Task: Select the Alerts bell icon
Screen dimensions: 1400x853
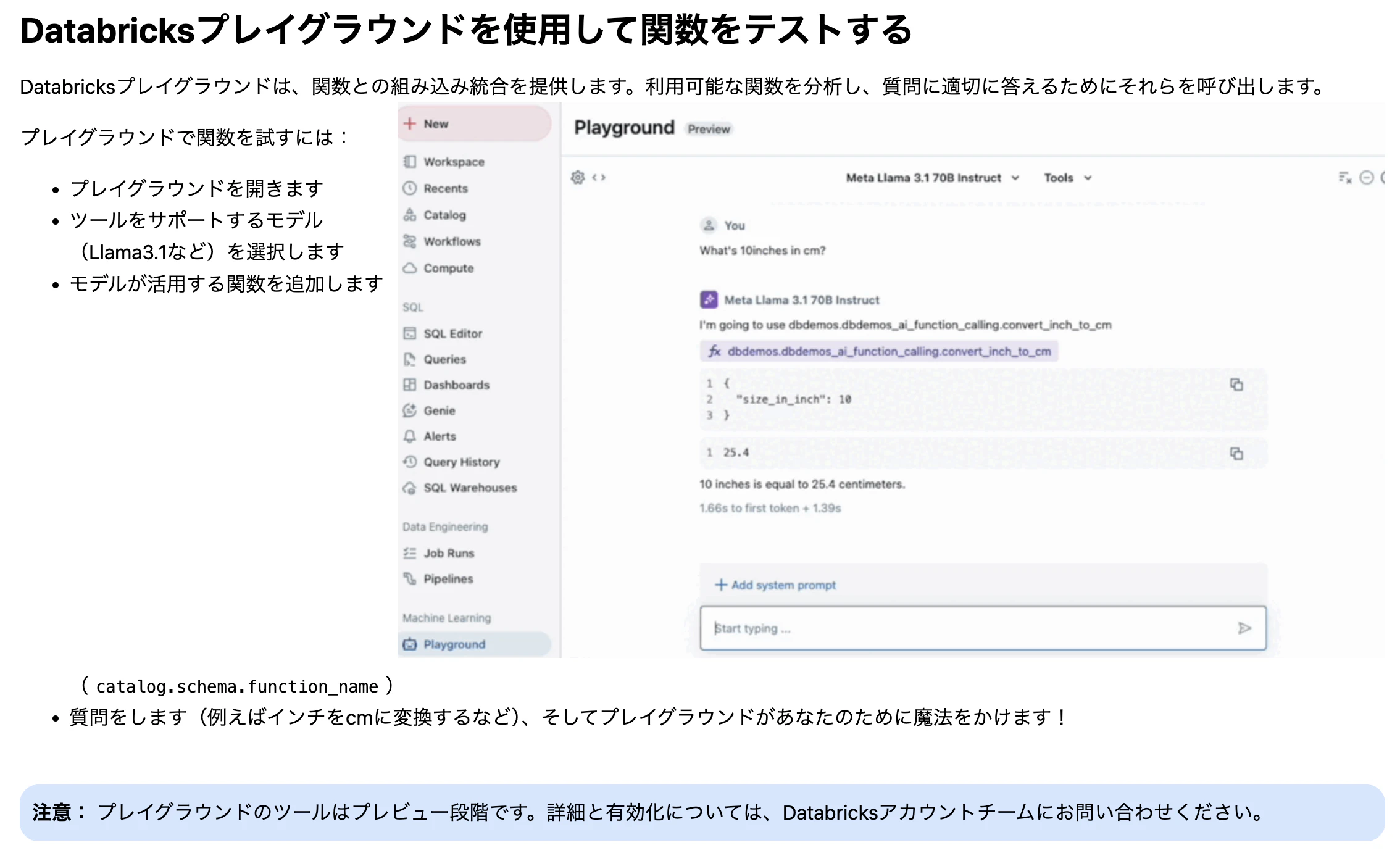Action: point(409,436)
